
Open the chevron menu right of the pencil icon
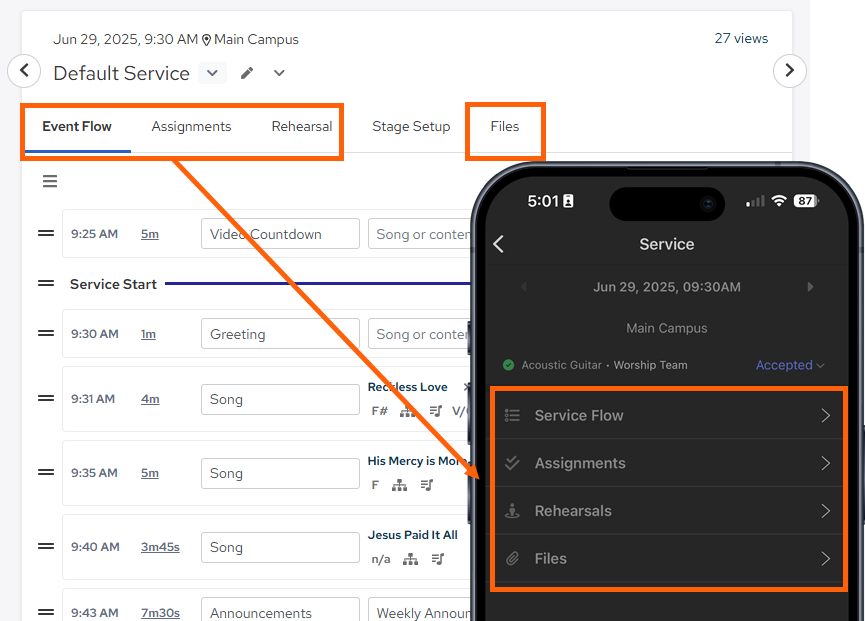[x=278, y=73]
